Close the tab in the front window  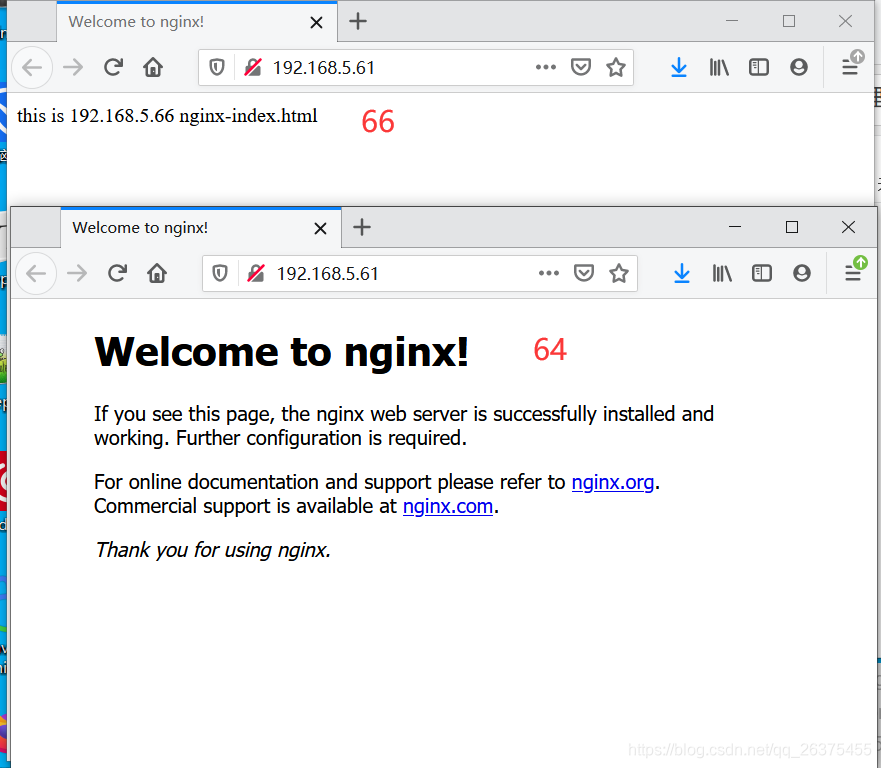pyautogui.click(x=320, y=229)
